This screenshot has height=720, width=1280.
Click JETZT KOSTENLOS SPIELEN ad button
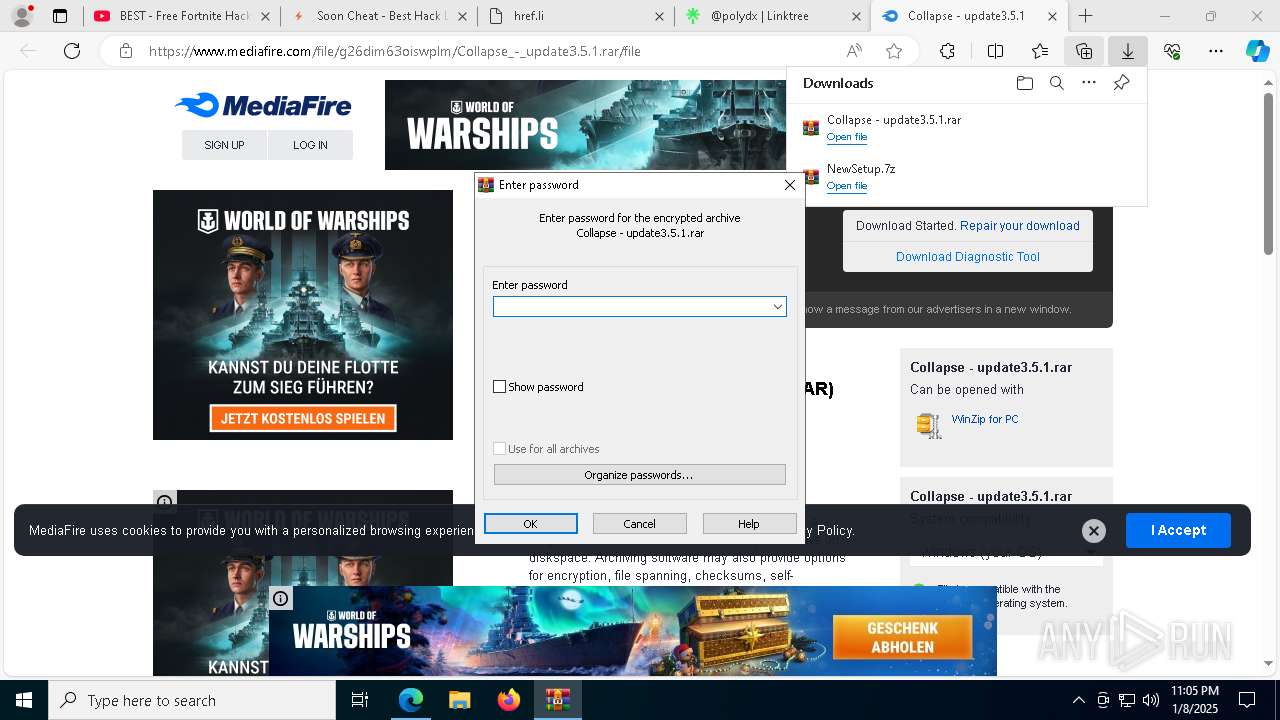(x=303, y=418)
